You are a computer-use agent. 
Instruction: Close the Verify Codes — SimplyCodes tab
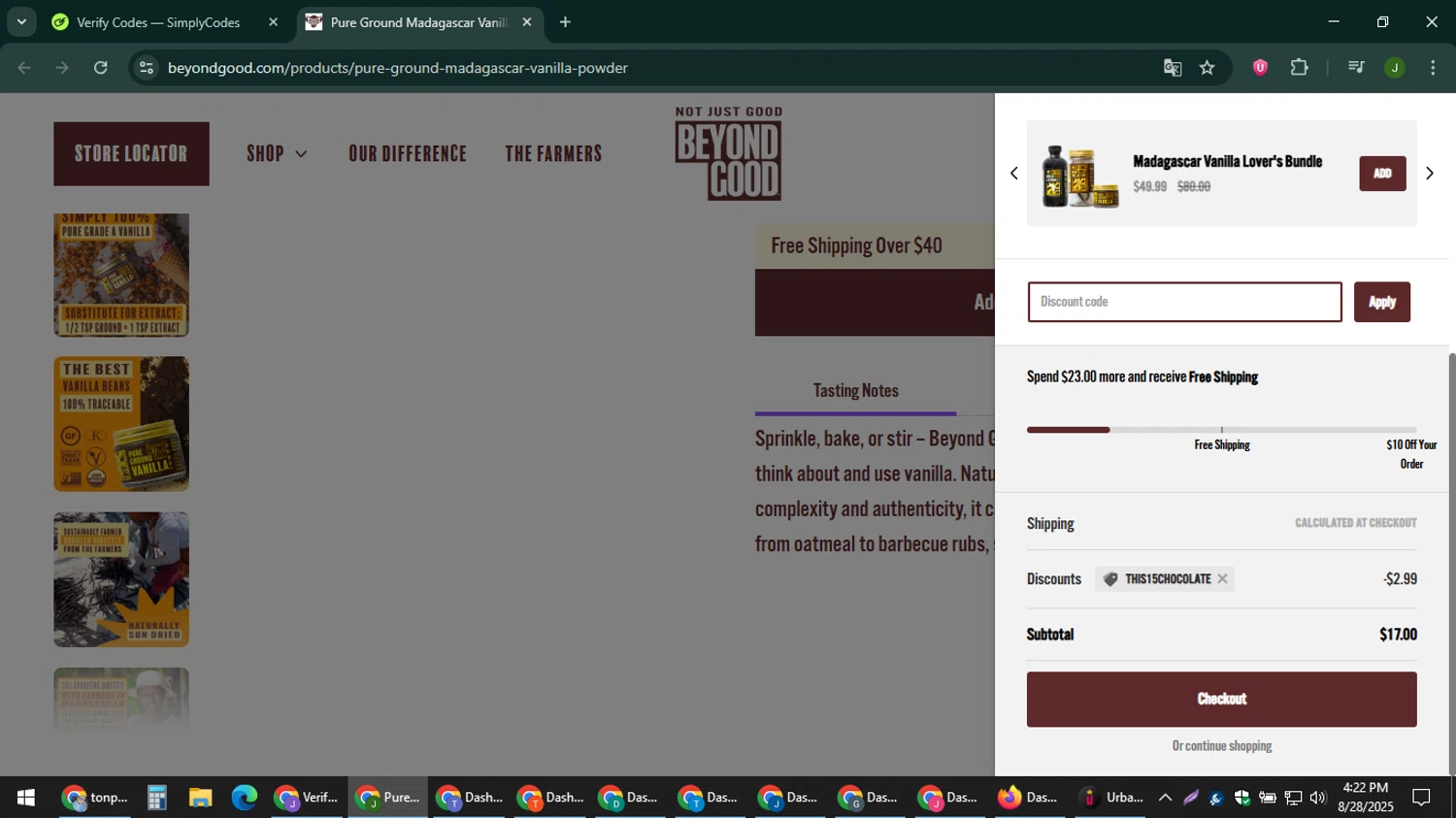coord(273,22)
